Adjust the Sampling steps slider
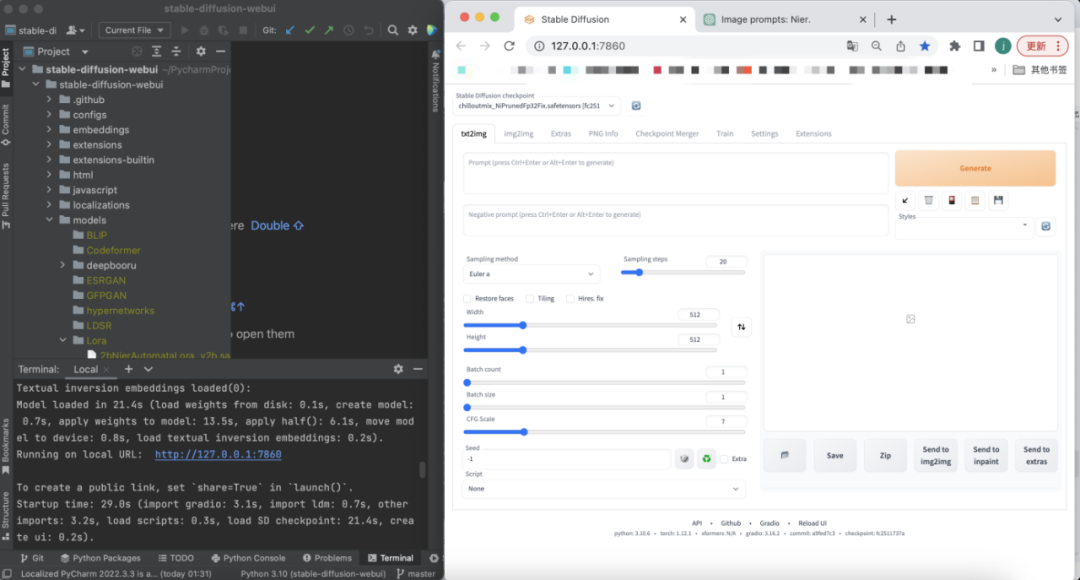The height and width of the screenshot is (580, 1080). pyautogui.click(x=683, y=273)
